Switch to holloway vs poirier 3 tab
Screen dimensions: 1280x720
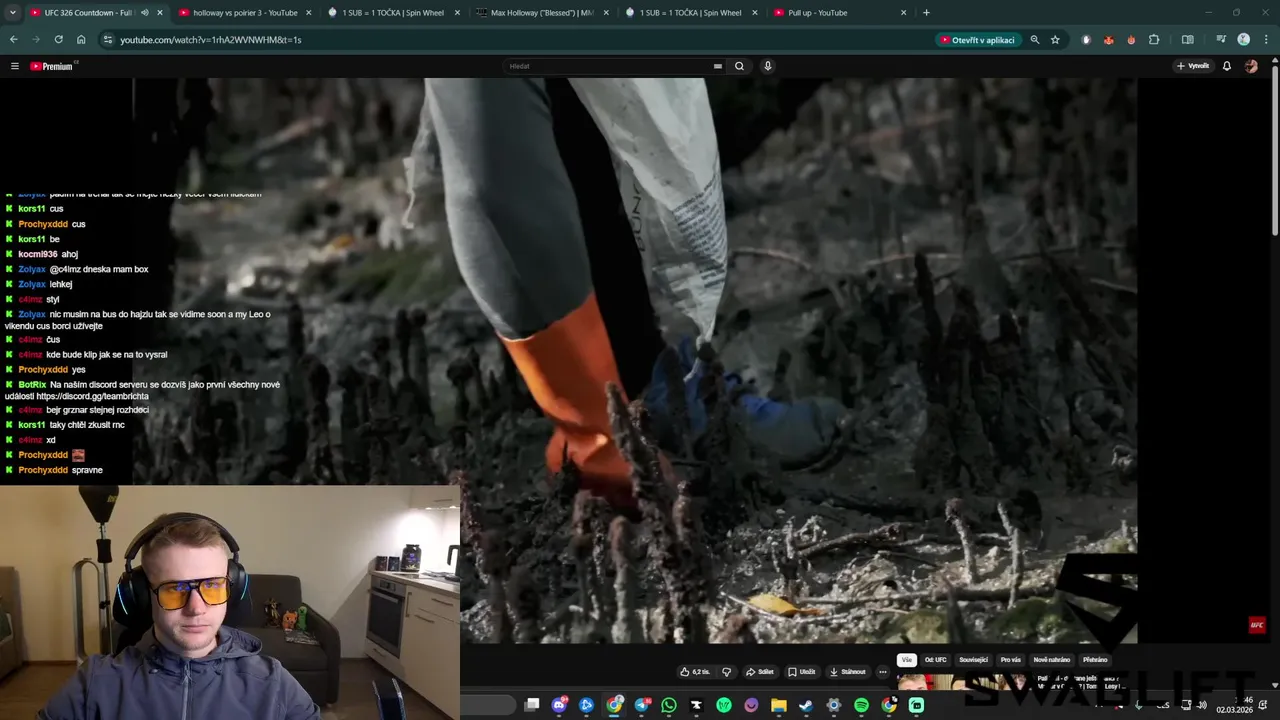(245, 13)
